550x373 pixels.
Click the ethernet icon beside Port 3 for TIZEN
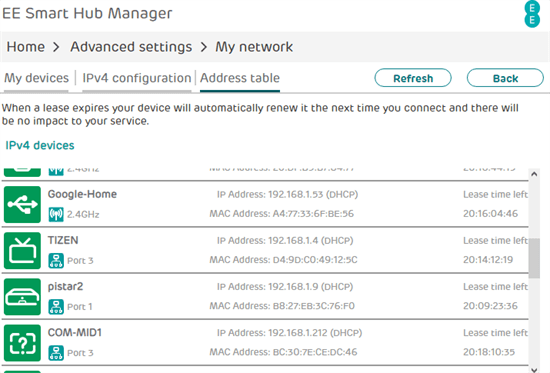pos(56,261)
